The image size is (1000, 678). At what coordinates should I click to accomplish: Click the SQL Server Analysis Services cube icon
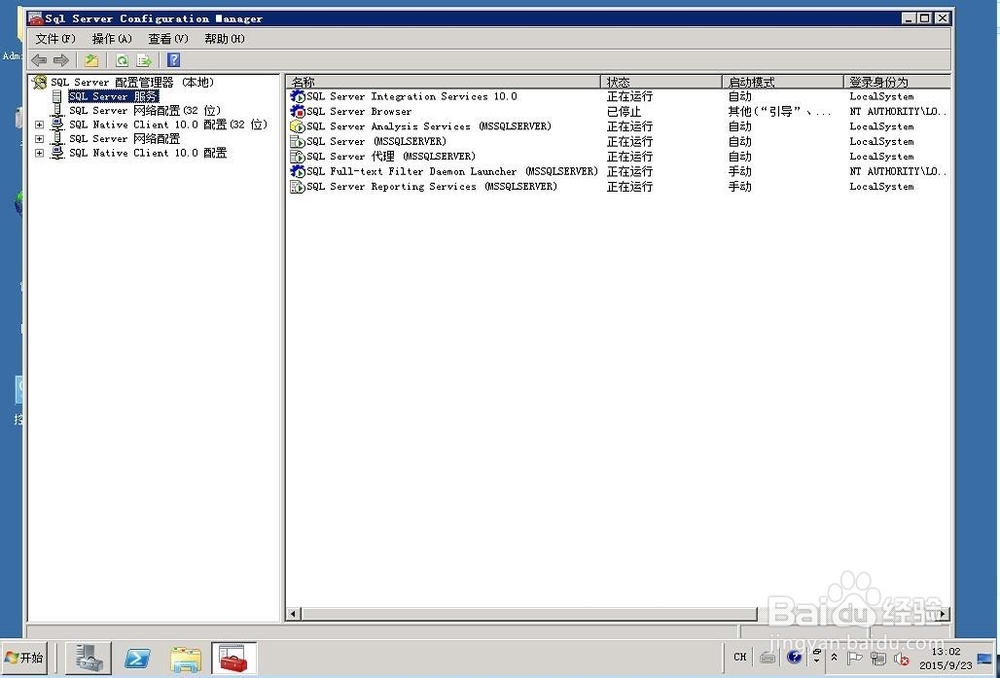click(298, 127)
